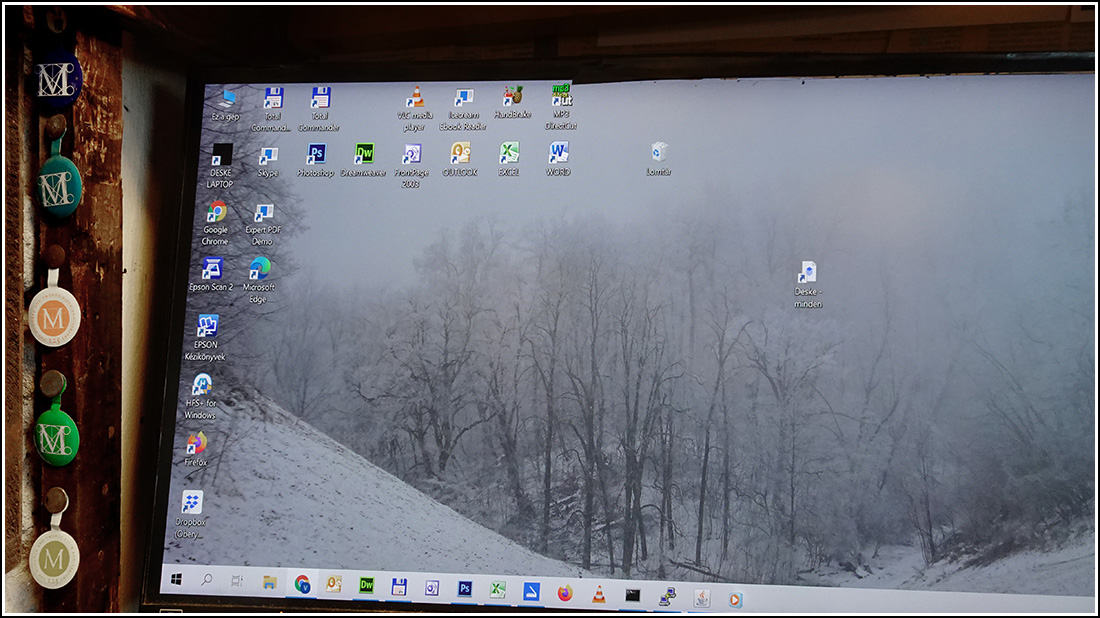Viewport: 1100px width, 618px height.
Task: Open Task View from taskbar
Action: pos(237,581)
